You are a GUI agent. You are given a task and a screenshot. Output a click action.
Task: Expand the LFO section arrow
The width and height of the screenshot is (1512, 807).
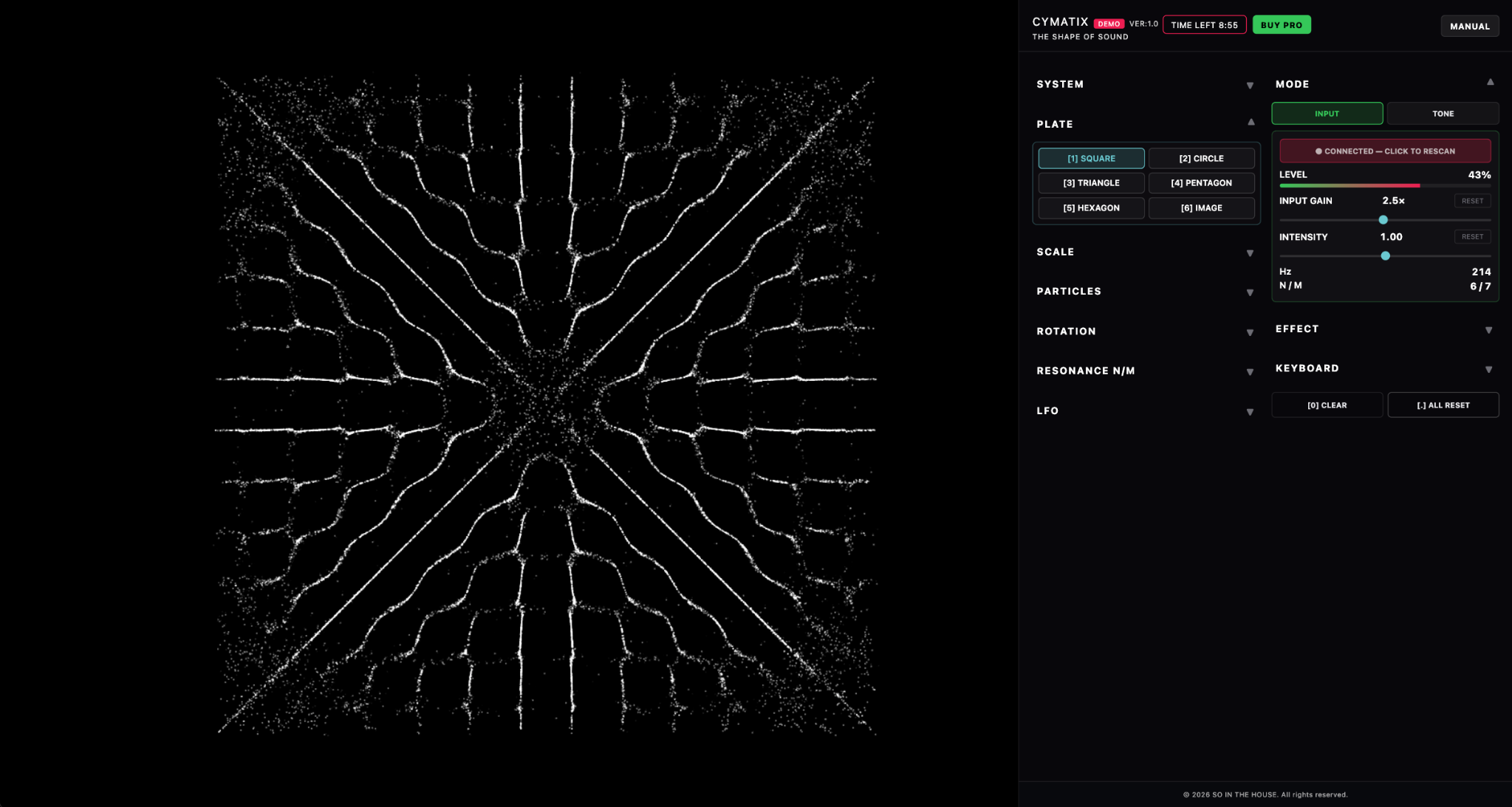(x=1250, y=412)
